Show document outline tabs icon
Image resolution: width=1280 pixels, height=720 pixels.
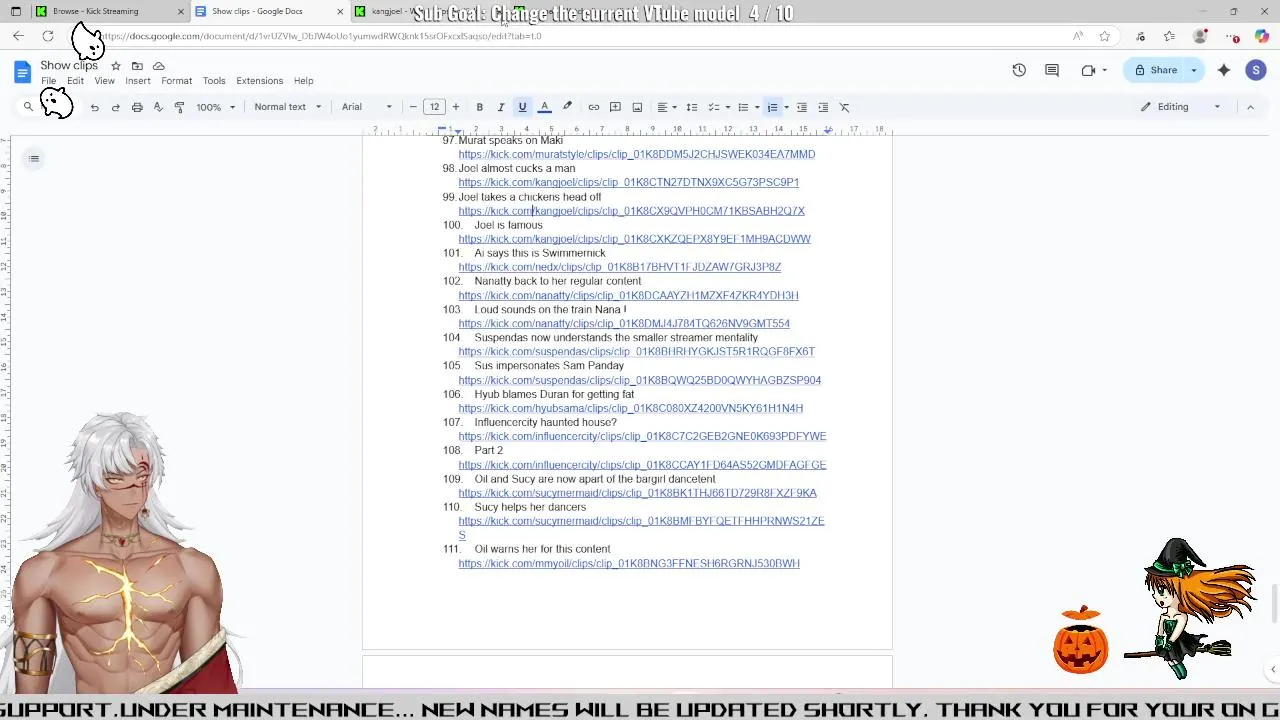(34, 159)
